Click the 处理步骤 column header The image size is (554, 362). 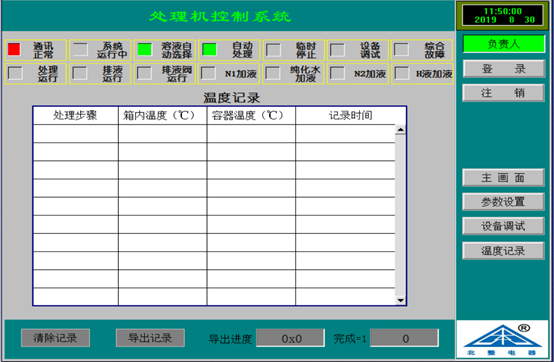click(75, 115)
